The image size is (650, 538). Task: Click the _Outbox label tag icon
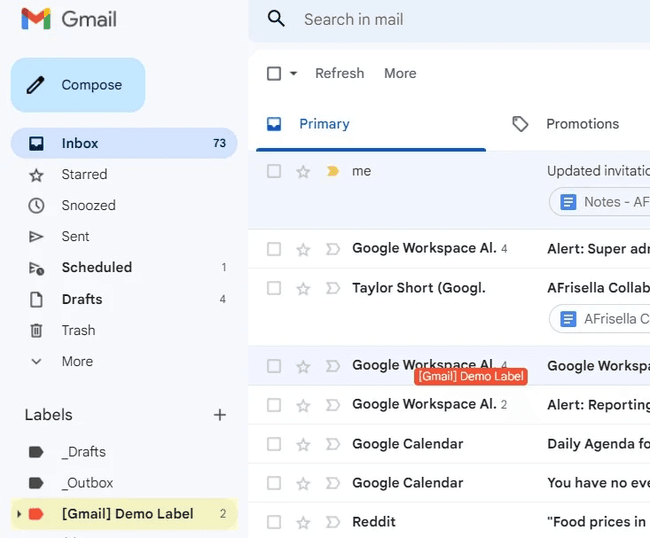click(x=36, y=483)
